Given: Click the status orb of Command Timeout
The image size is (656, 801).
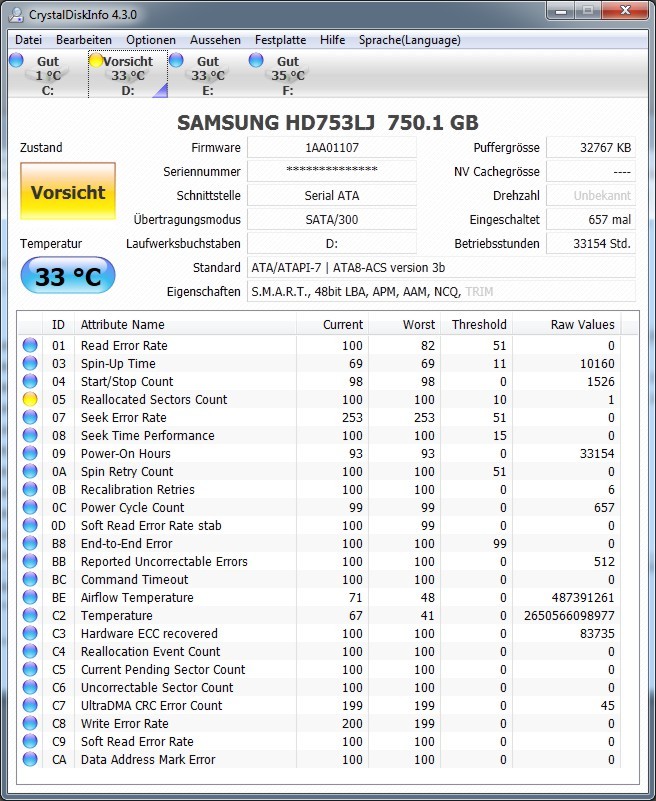Looking at the screenshot, I should [30, 579].
